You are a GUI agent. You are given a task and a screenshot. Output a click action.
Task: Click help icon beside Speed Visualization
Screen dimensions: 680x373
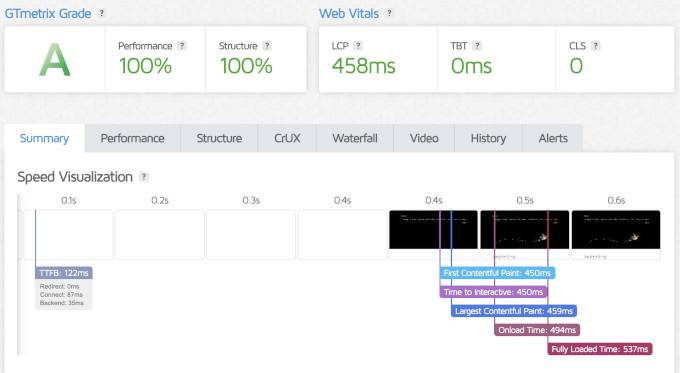point(144,177)
